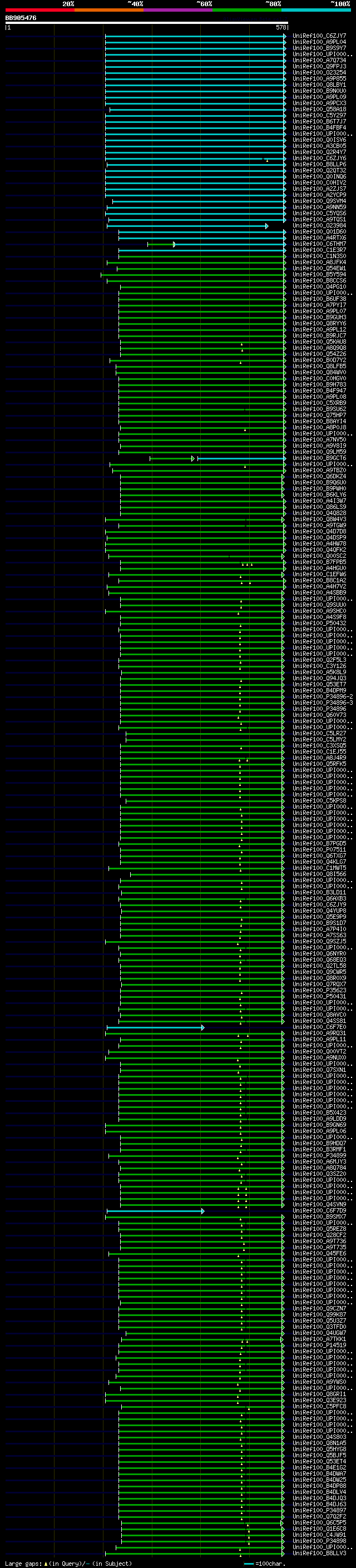Select the UniRef100_A9YWS0 label

coord(319,1382)
